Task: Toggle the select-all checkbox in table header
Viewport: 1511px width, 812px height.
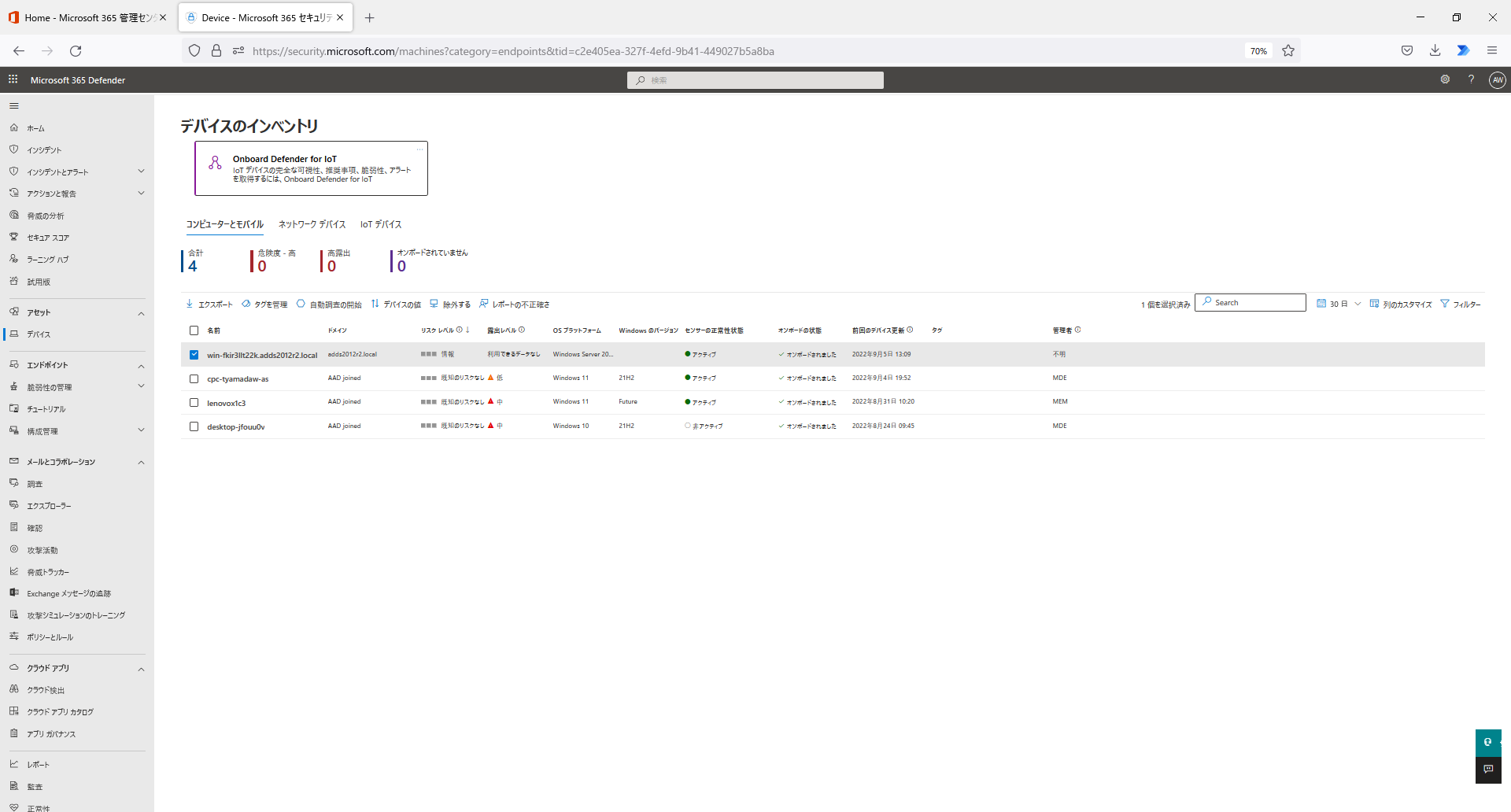Action: [x=194, y=330]
